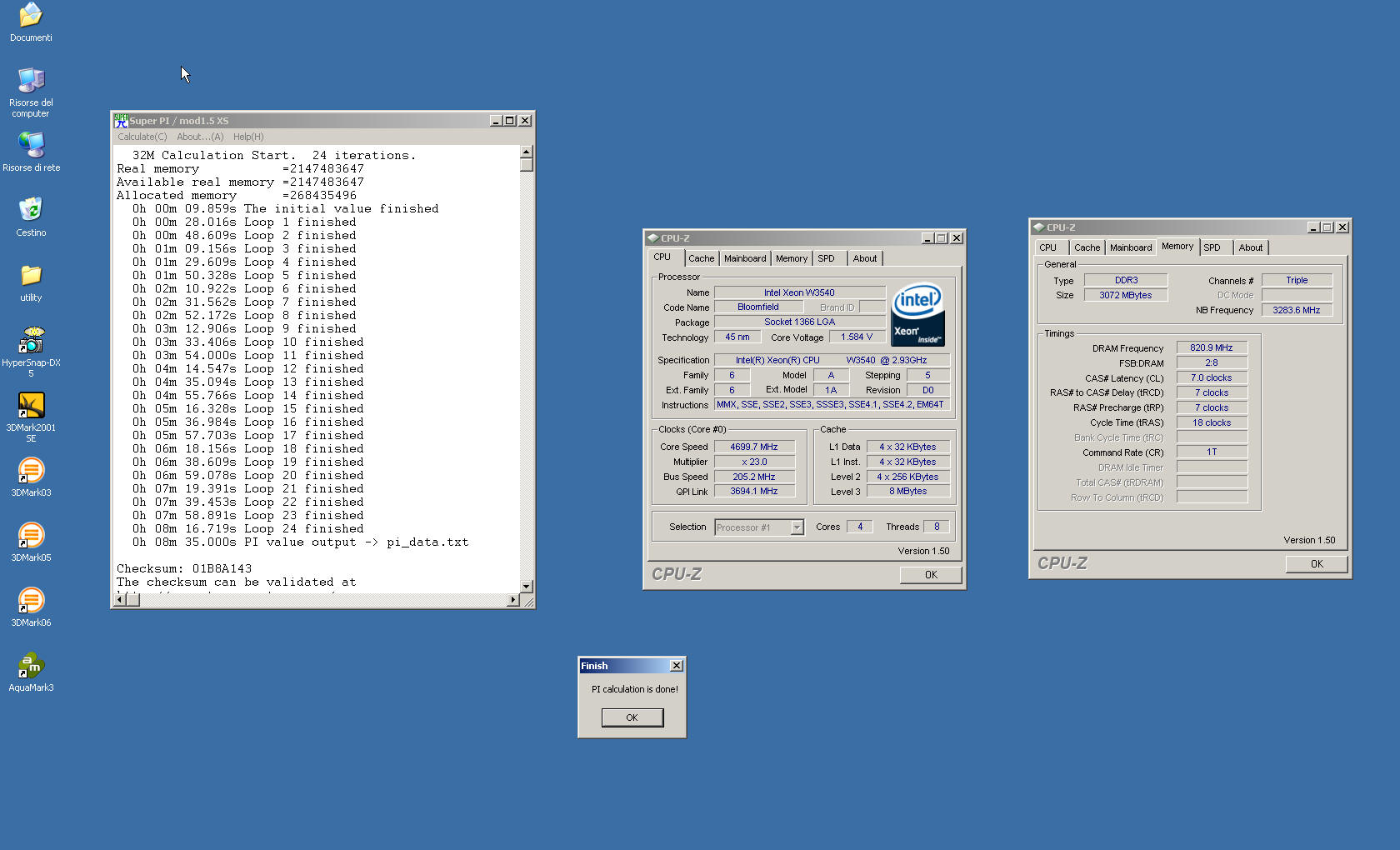
Task: Select the Cestino recycle bin icon
Action: pos(31,210)
